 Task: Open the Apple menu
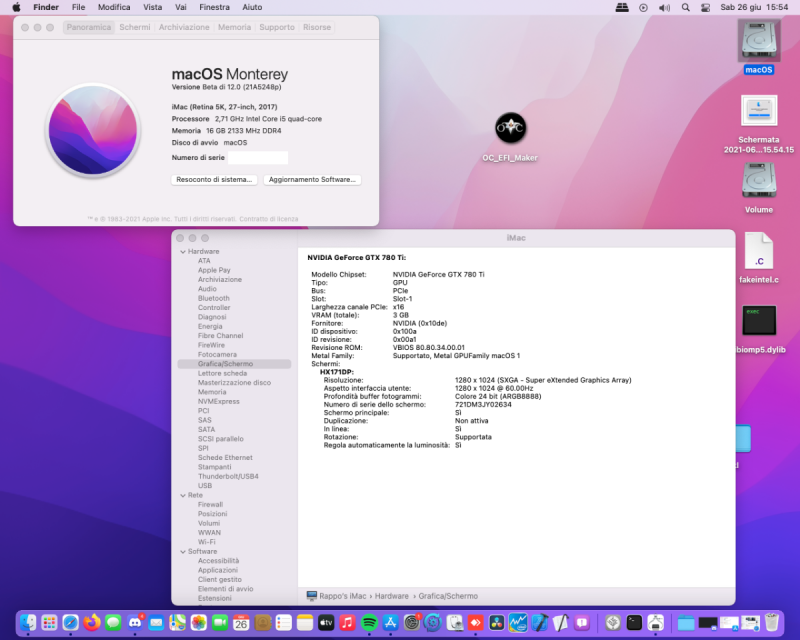(x=16, y=7)
